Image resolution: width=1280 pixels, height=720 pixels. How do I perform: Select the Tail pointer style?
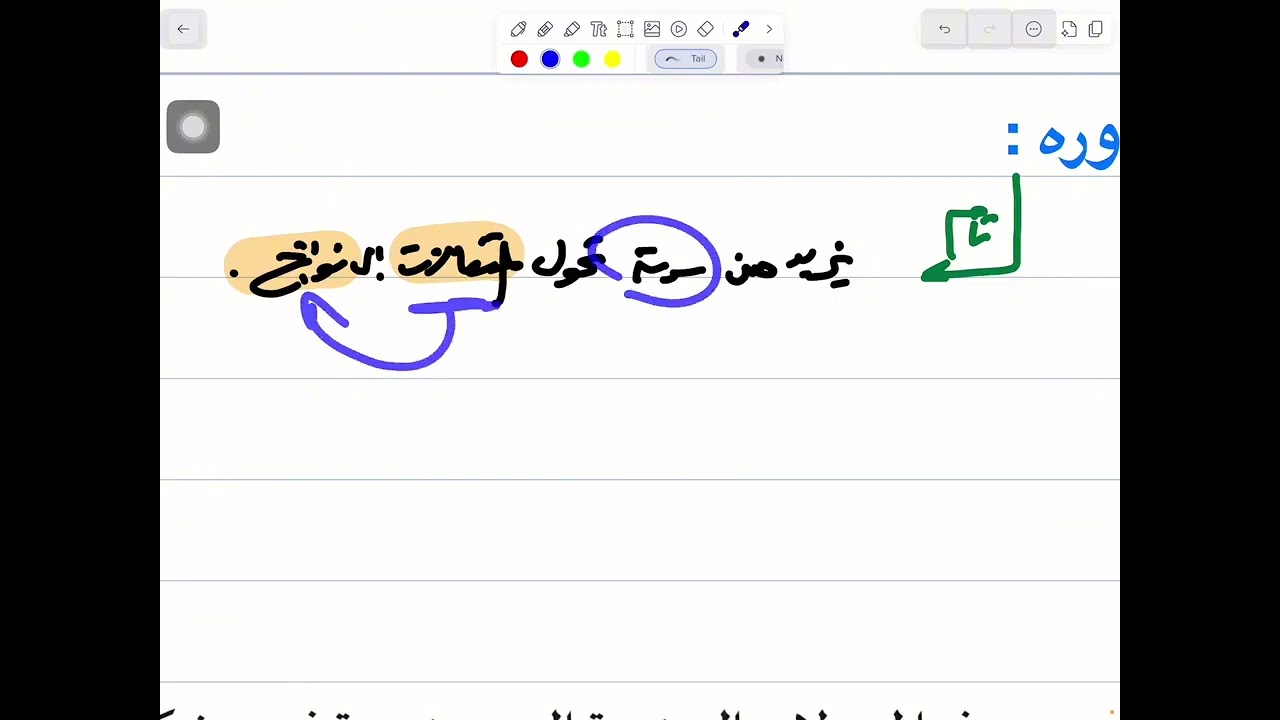click(x=686, y=59)
